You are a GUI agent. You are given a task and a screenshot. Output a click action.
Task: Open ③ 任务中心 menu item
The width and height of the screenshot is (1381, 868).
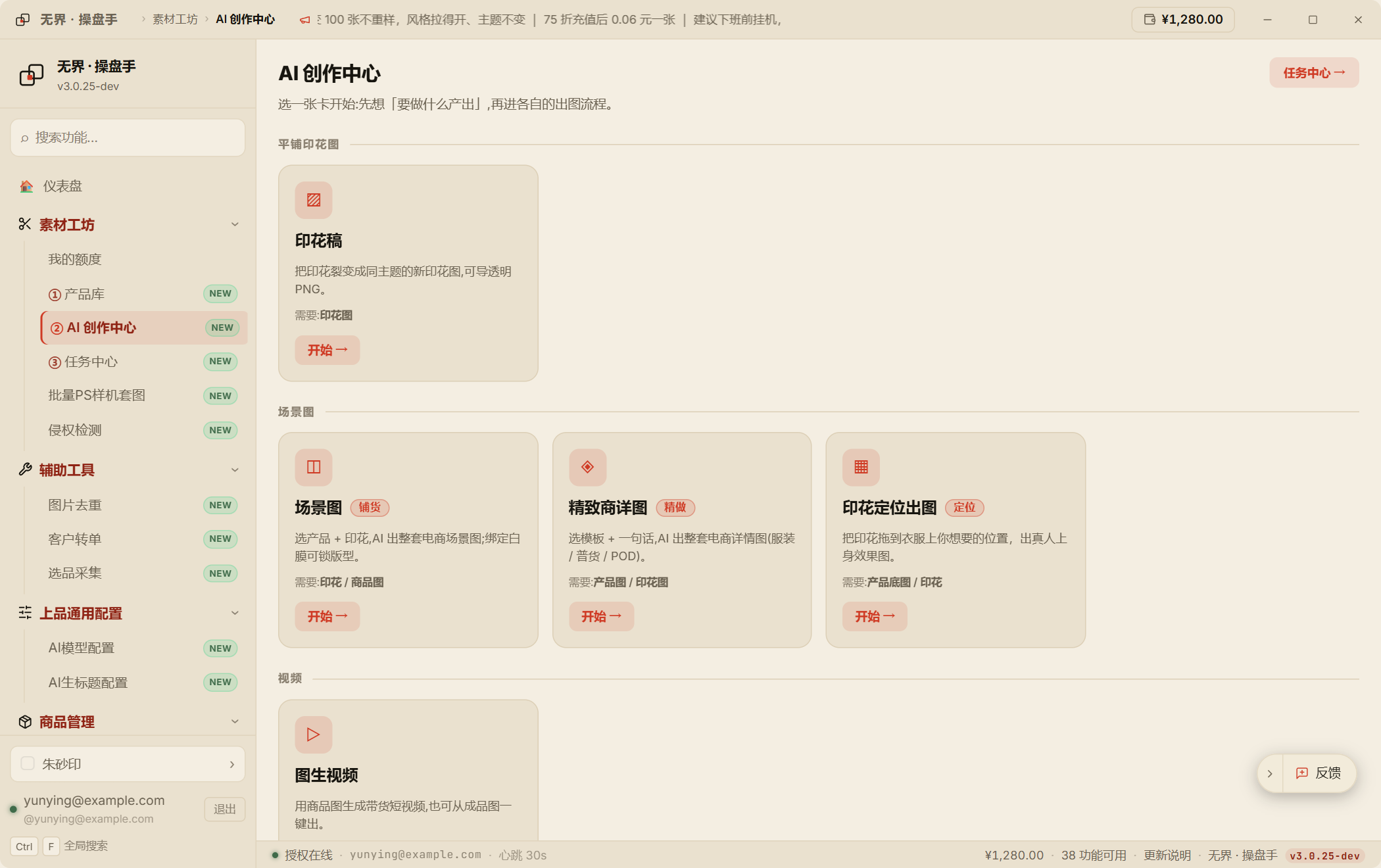(x=143, y=362)
